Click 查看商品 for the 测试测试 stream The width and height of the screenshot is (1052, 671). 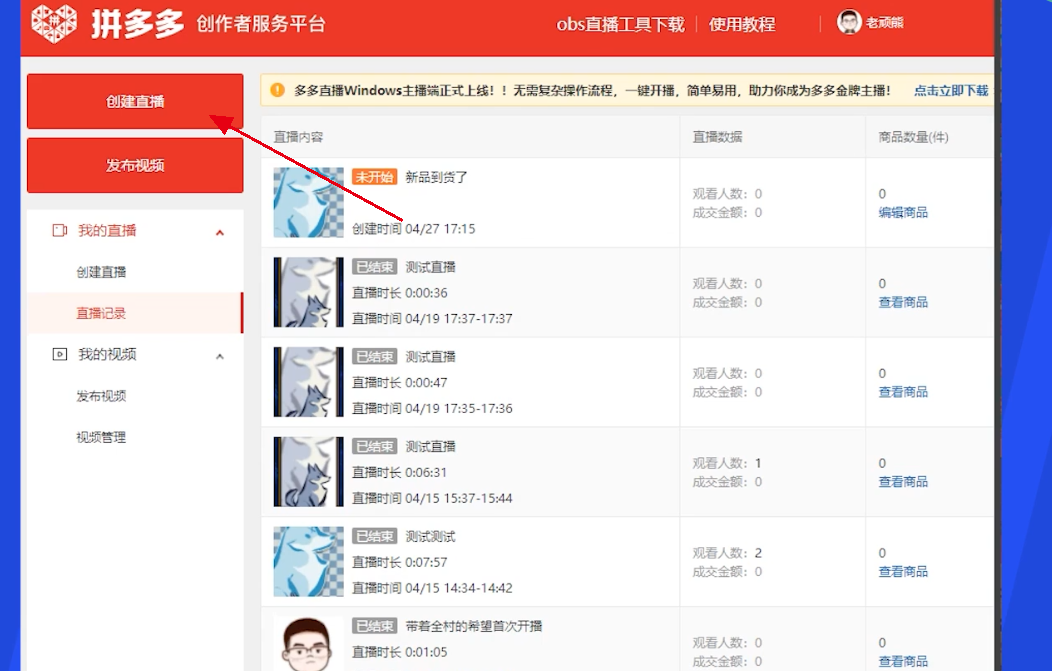coord(903,571)
